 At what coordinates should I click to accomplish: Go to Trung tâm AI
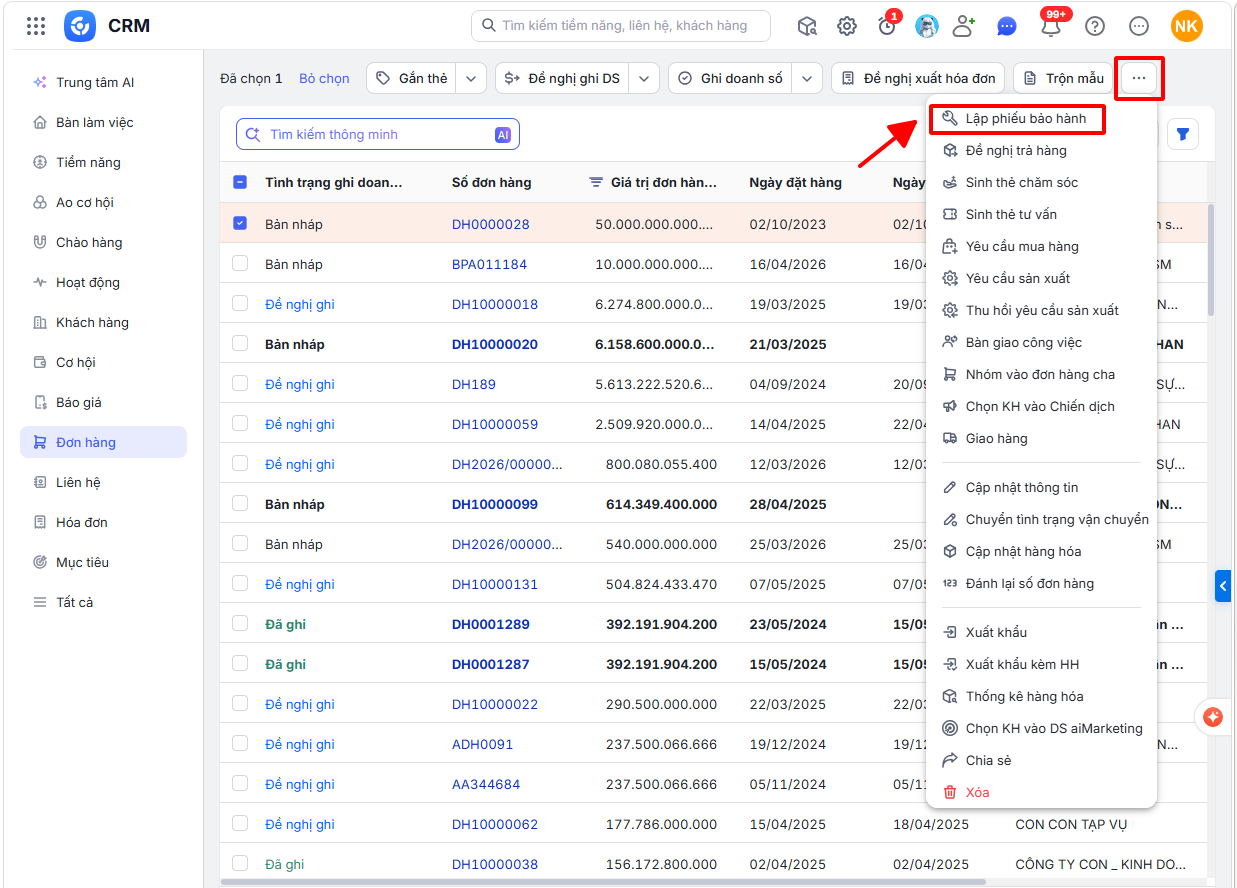(103, 82)
